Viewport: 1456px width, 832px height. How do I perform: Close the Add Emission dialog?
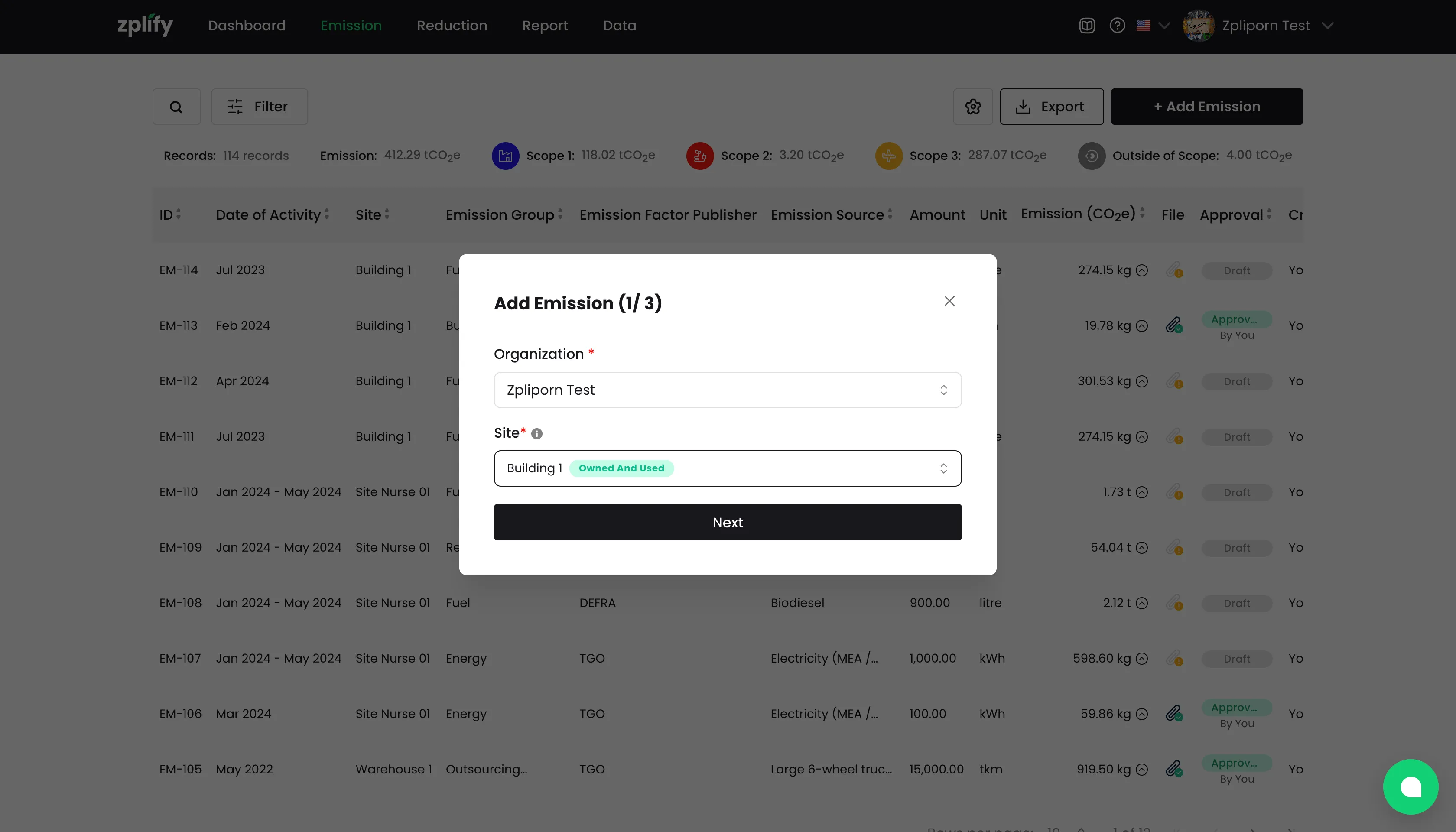949,301
